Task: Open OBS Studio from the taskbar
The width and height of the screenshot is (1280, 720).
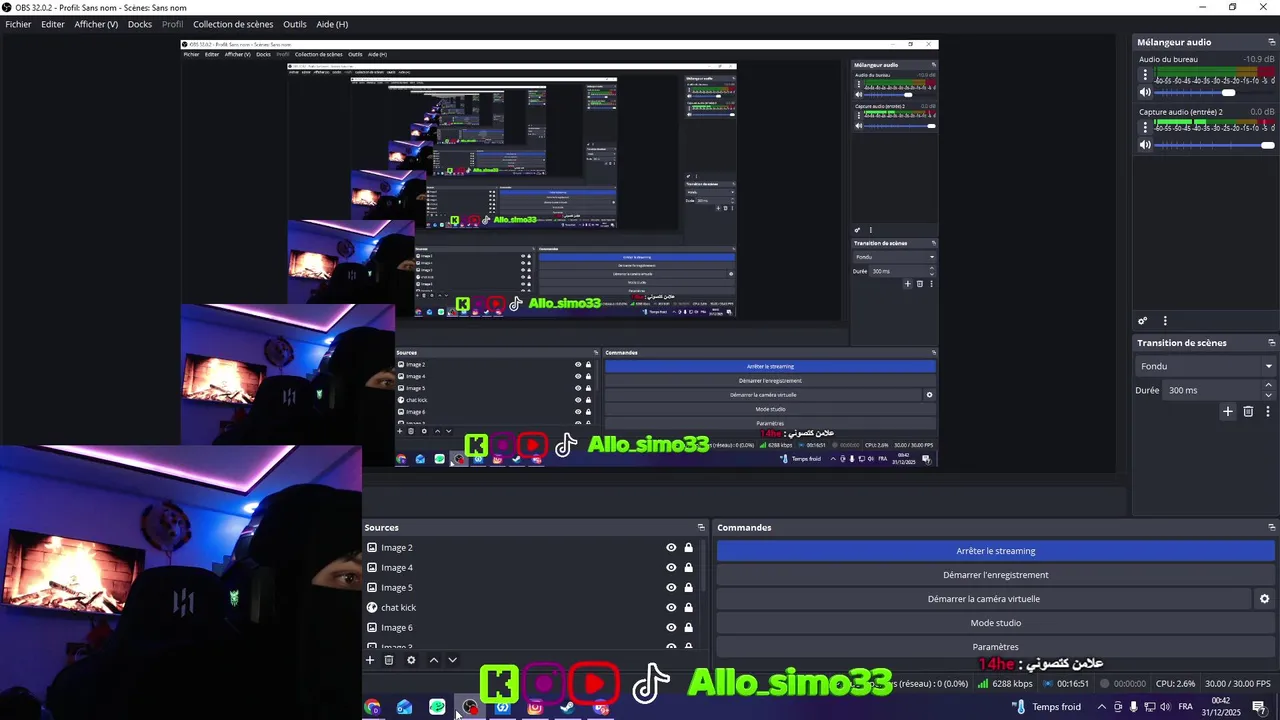Action: point(470,707)
